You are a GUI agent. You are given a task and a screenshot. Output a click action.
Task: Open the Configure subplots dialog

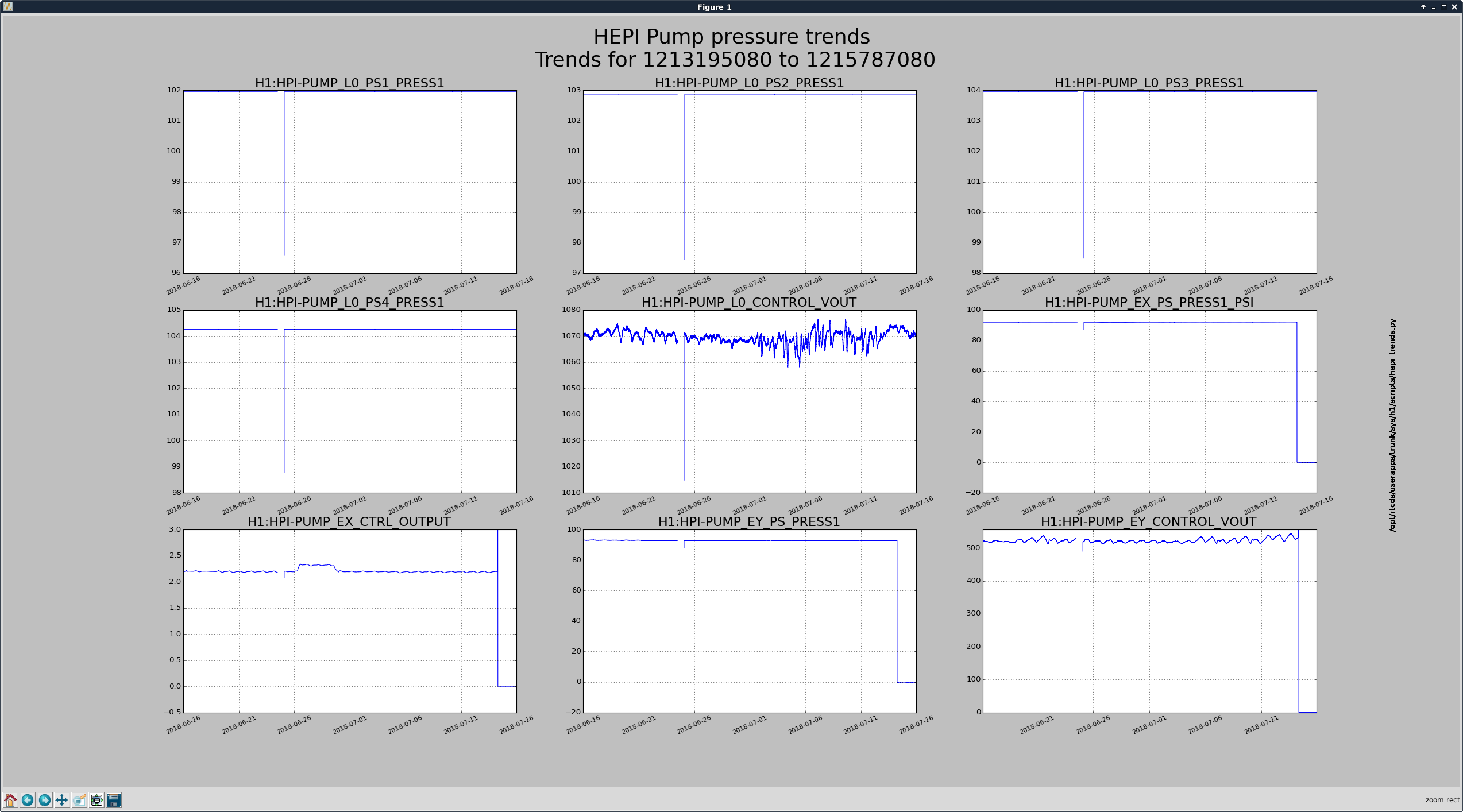96,800
